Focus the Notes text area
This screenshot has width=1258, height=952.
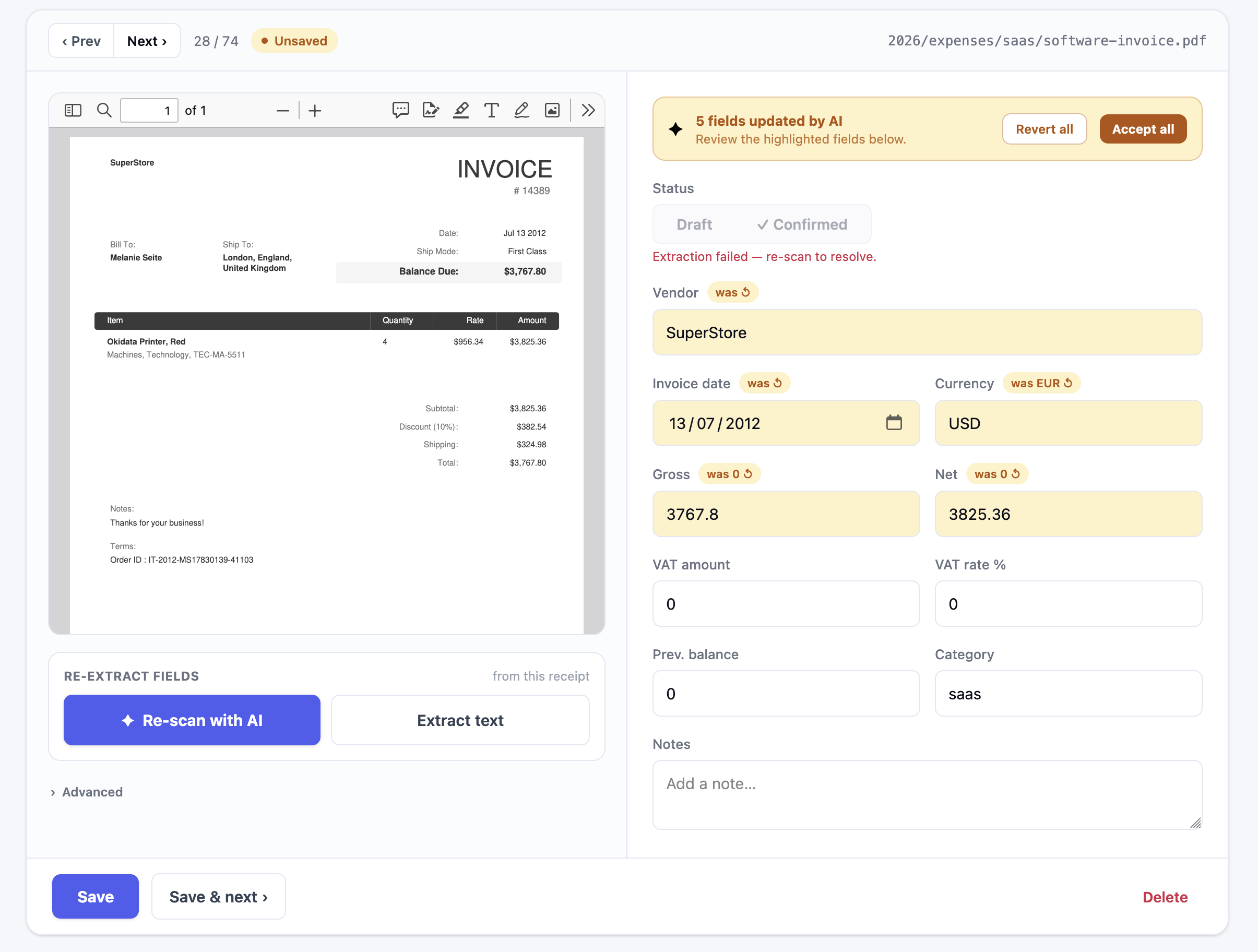click(x=927, y=794)
